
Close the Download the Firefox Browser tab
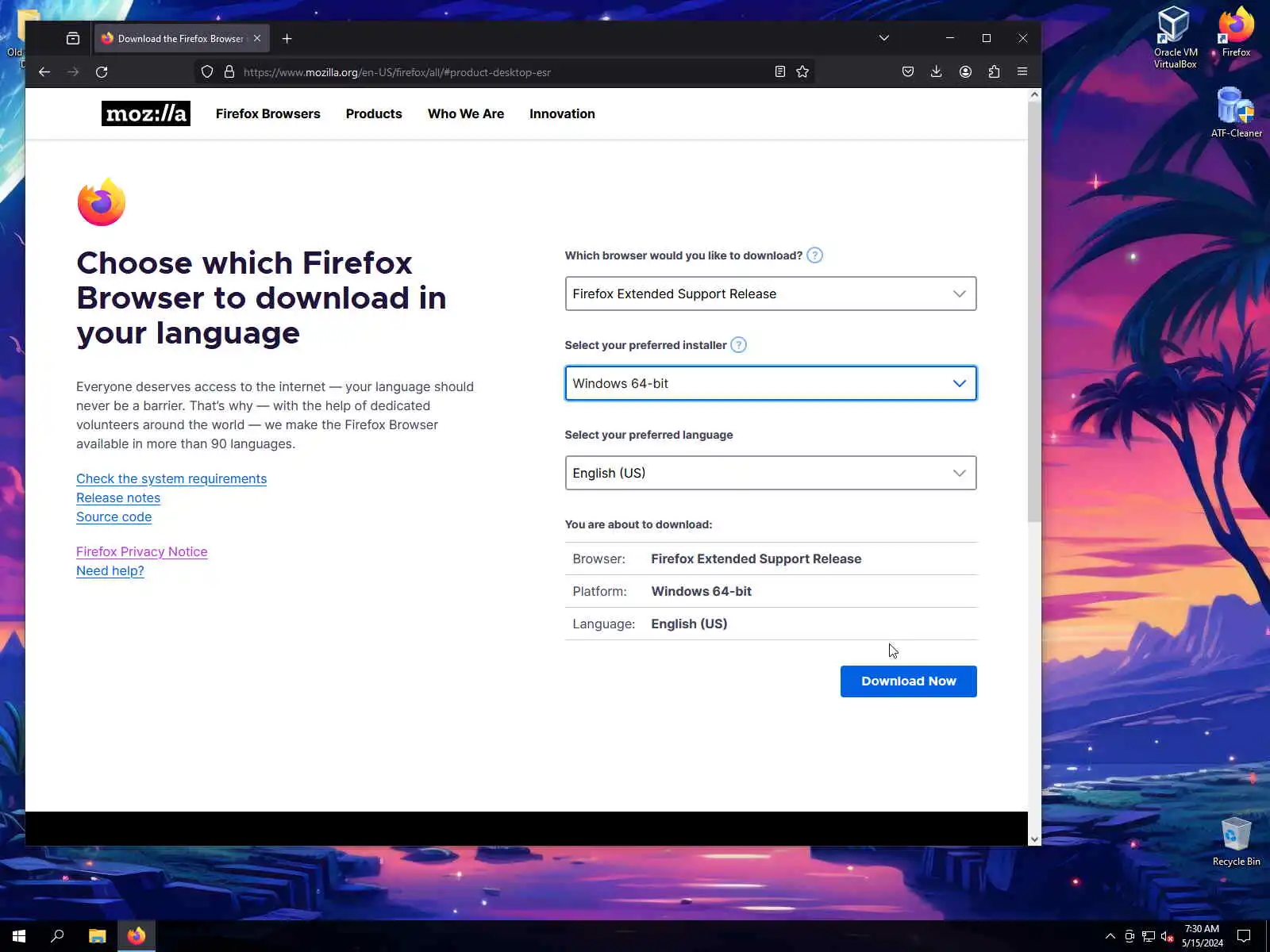coord(257,38)
